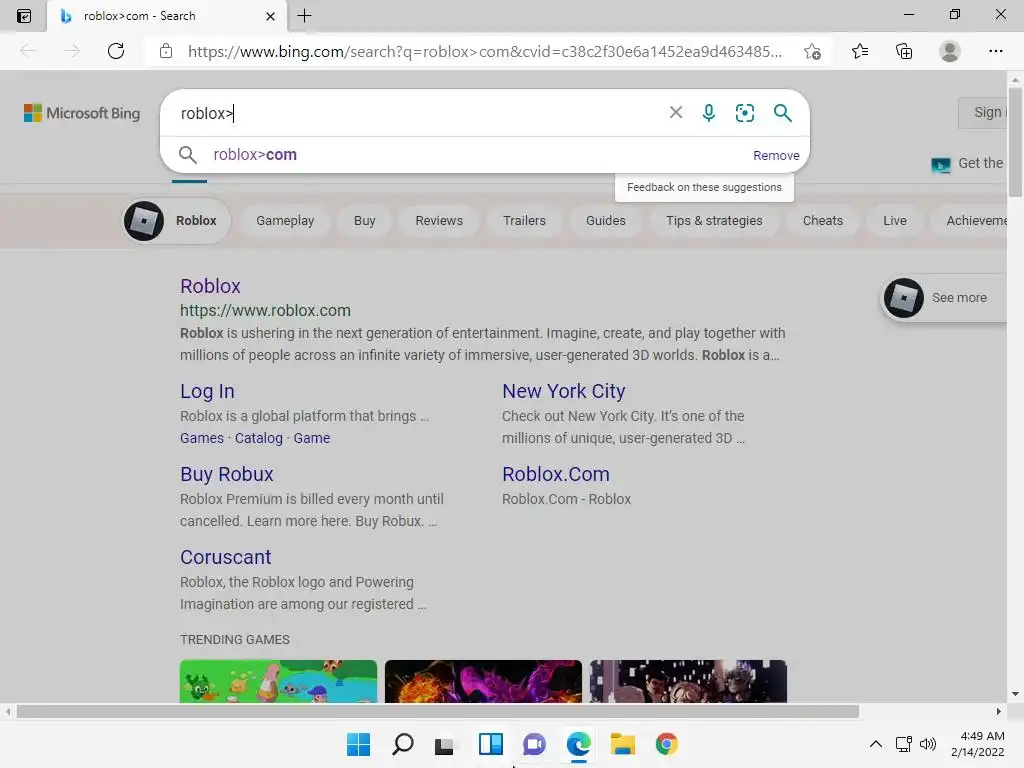Image resolution: width=1024 pixels, height=768 pixels.
Task: Click in the Bing search input field
Action: point(418,113)
